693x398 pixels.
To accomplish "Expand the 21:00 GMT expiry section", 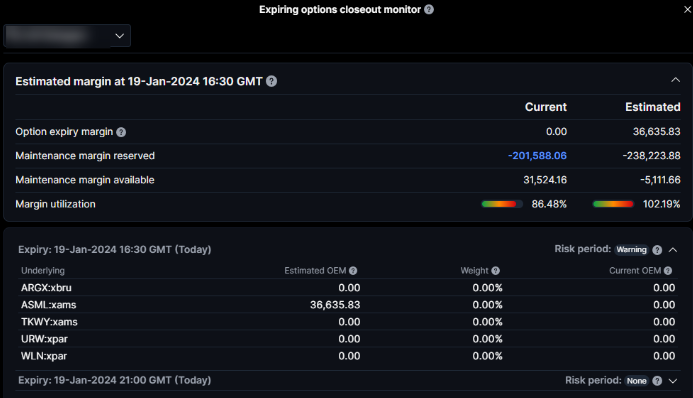I will [673, 381].
